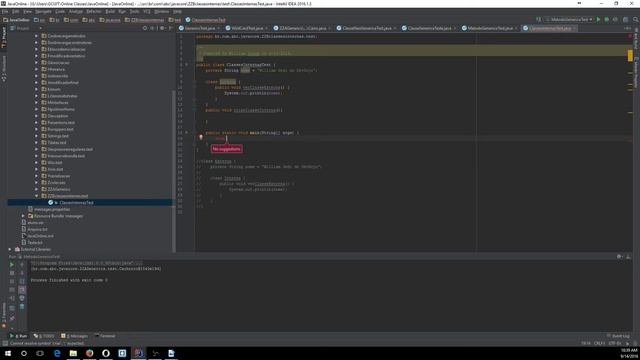Screen dimensions: 640x360
Task: Switch to MetodoGenericoTest.java editor tab
Action: [489, 28]
